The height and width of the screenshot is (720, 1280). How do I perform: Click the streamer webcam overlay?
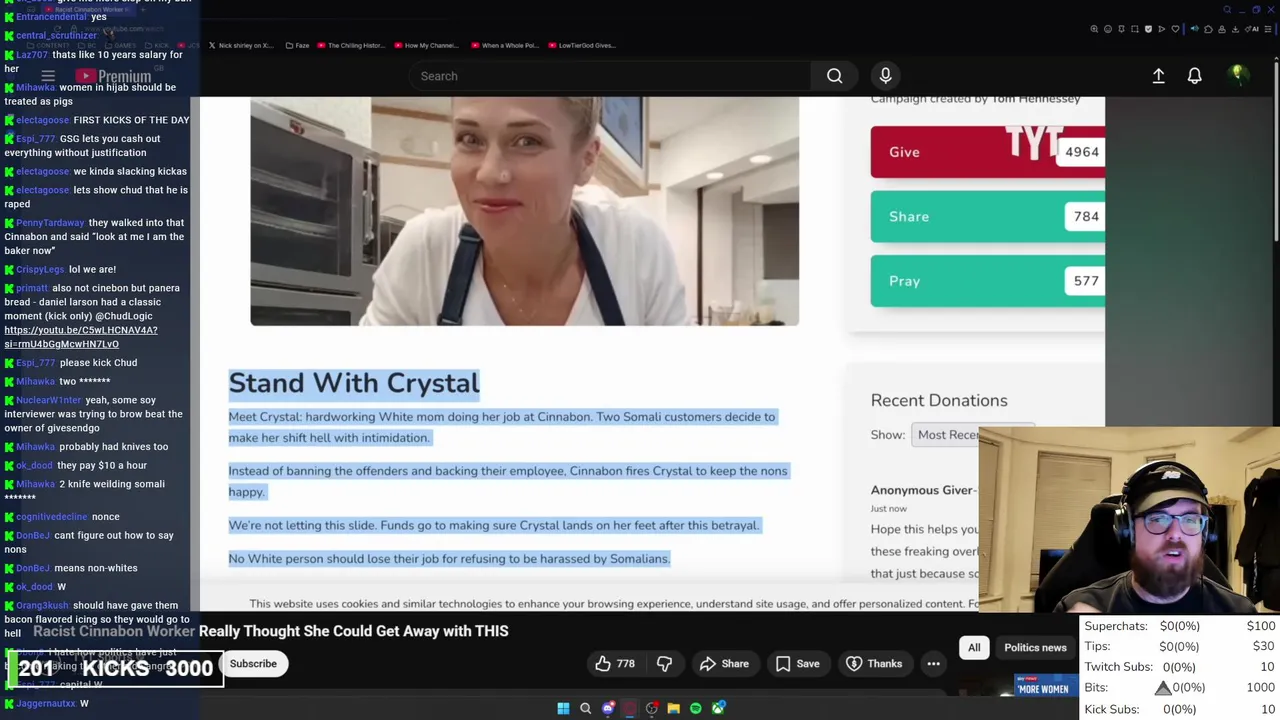(1129, 520)
